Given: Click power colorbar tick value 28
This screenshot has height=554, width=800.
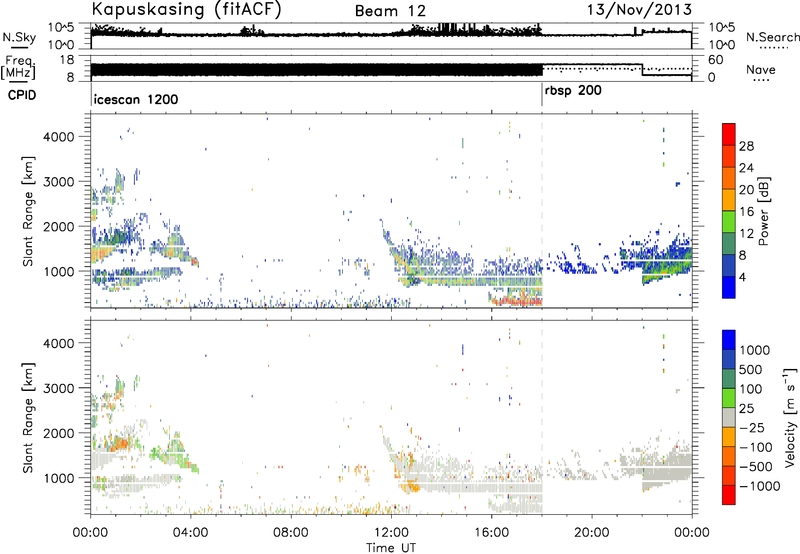Looking at the screenshot, I should (x=746, y=146).
